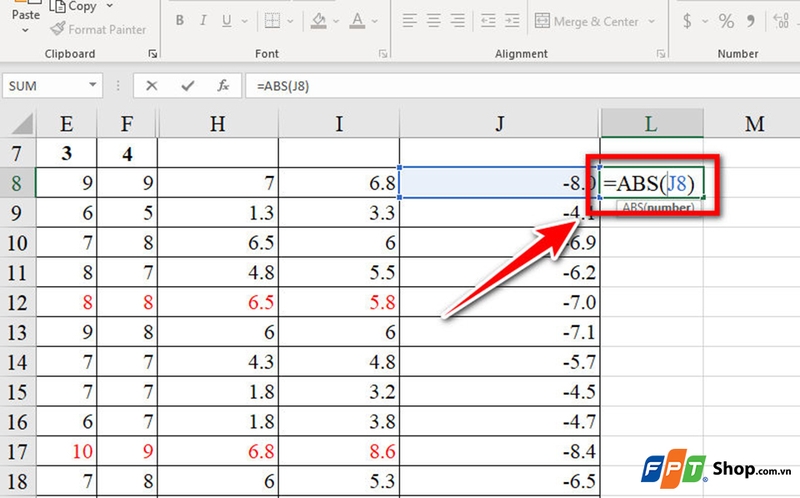Screen dimensions: 800x498
Task: Open Name Box dropdown arrow
Action: click(x=92, y=85)
